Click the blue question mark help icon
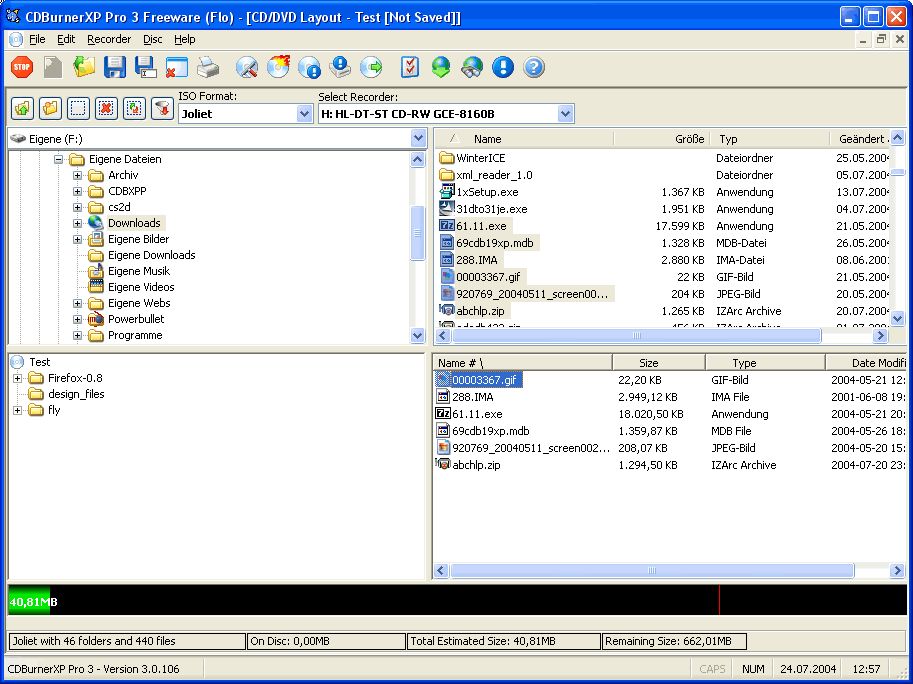Screen dimensions: 913x684 pyautogui.click(x=533, y=68)
